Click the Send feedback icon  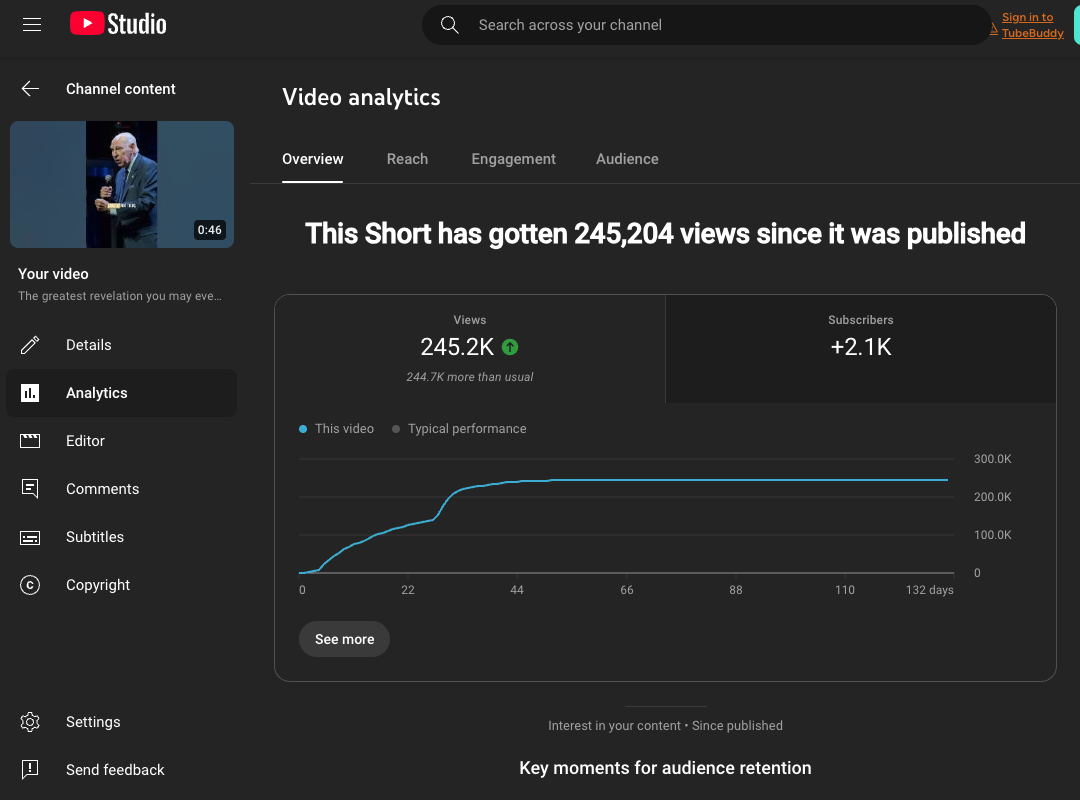tap(30, 769)
